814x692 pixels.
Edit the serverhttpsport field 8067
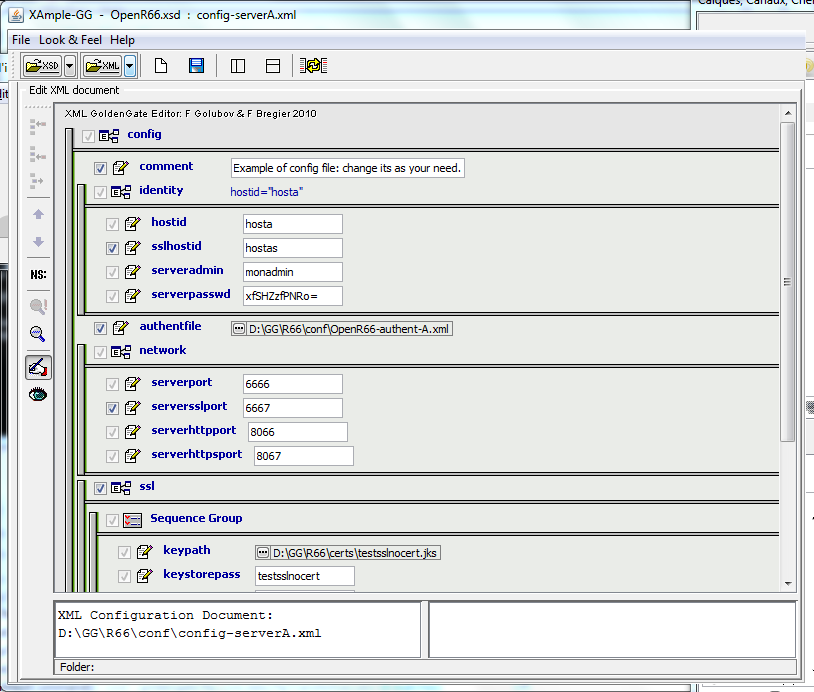tap(304, 456)
